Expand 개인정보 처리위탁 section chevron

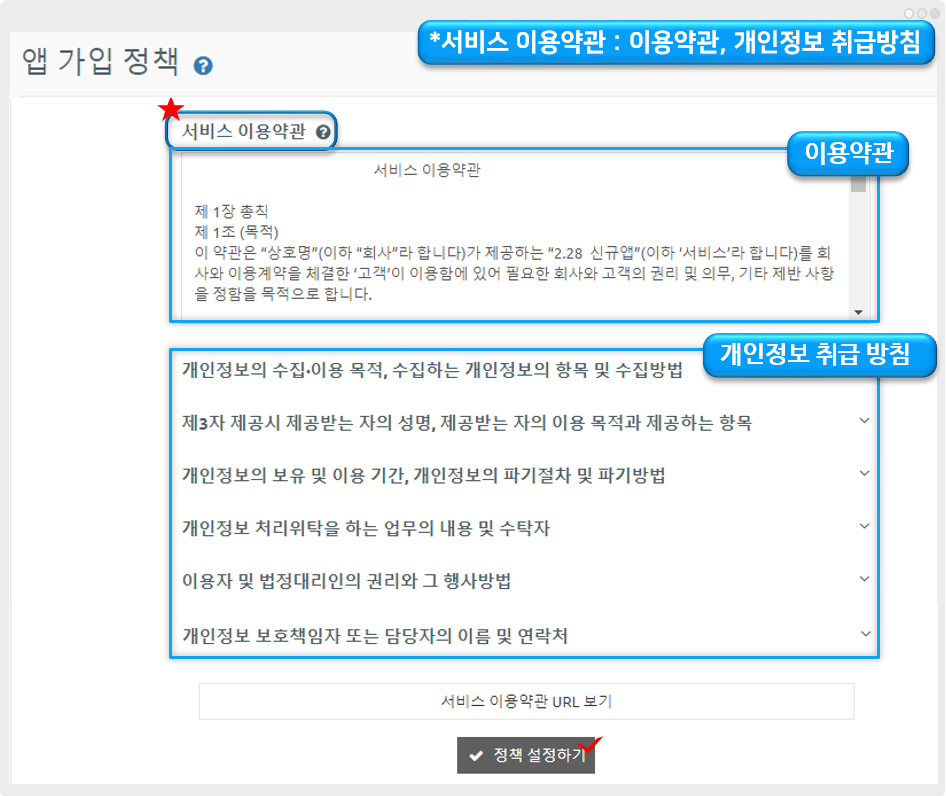point(864,527)
